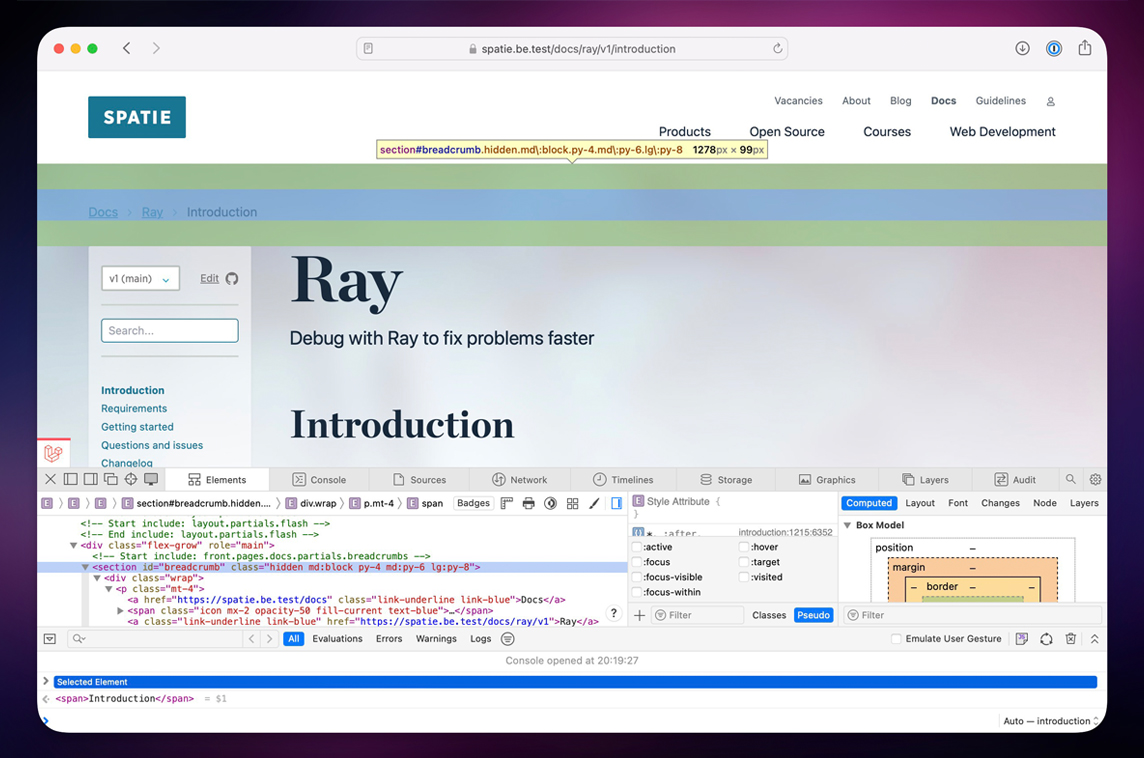1144x758 pixels.
Task: Open the console snippets icon
Action: coord(1021,639)
